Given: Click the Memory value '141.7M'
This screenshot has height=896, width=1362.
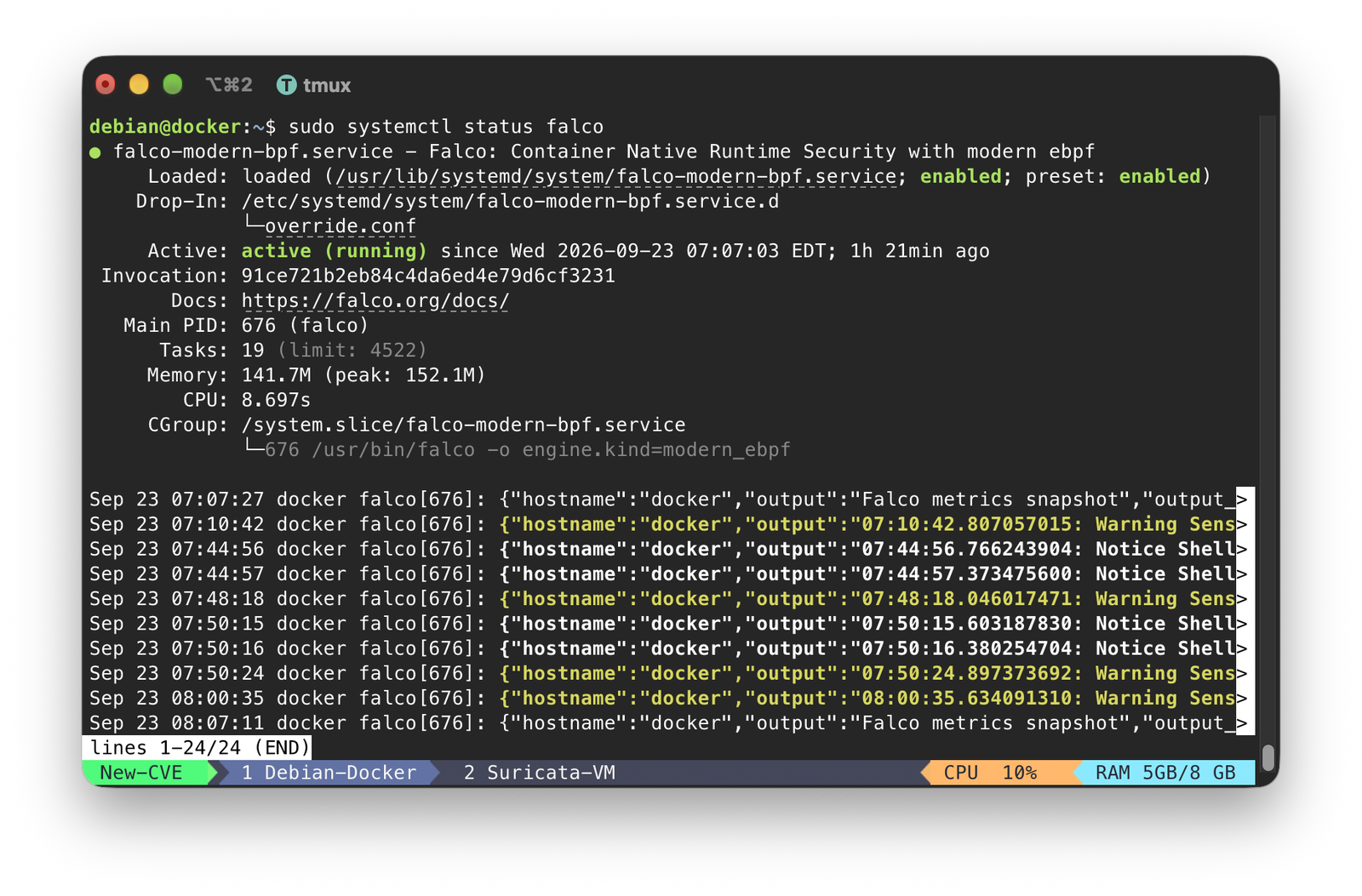Looking at the screenshot, I should (277, 375).
